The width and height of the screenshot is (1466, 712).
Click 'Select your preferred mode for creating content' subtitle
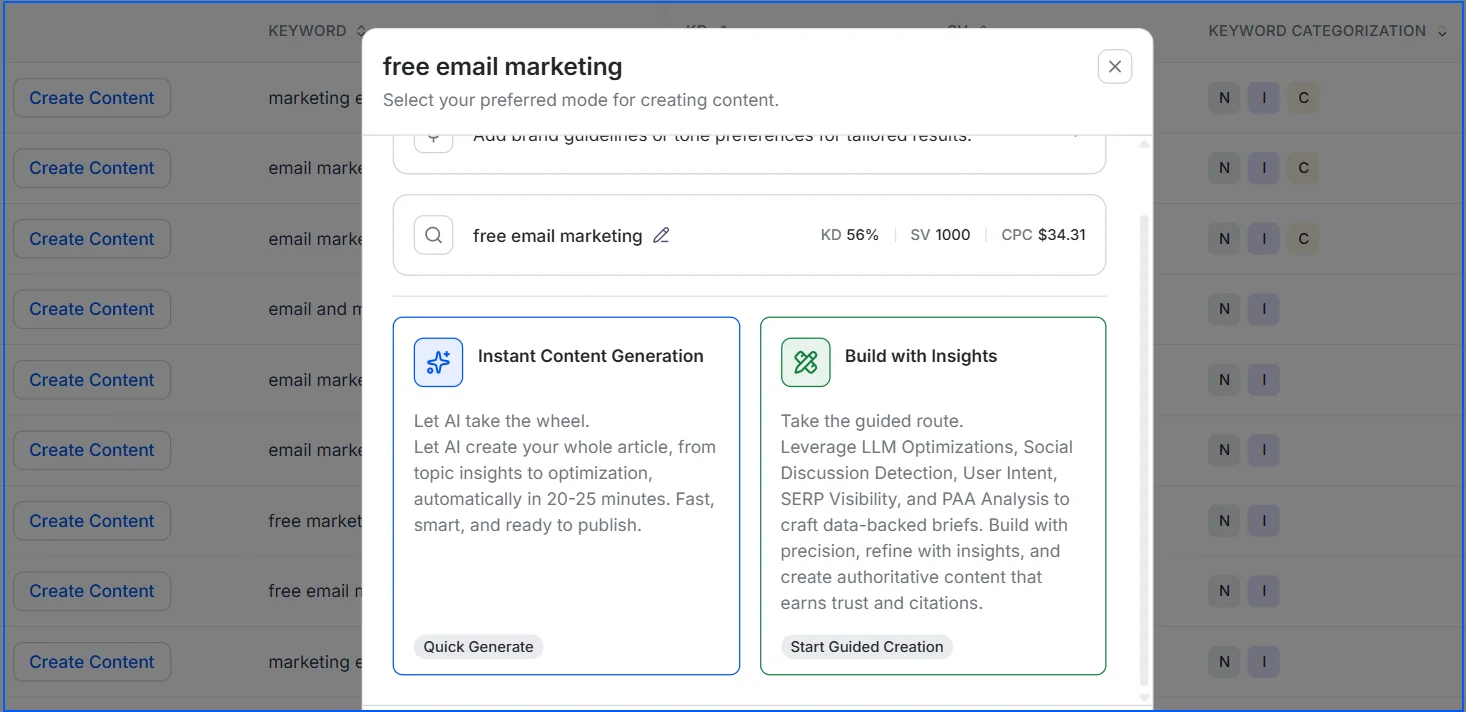point(581,100)
